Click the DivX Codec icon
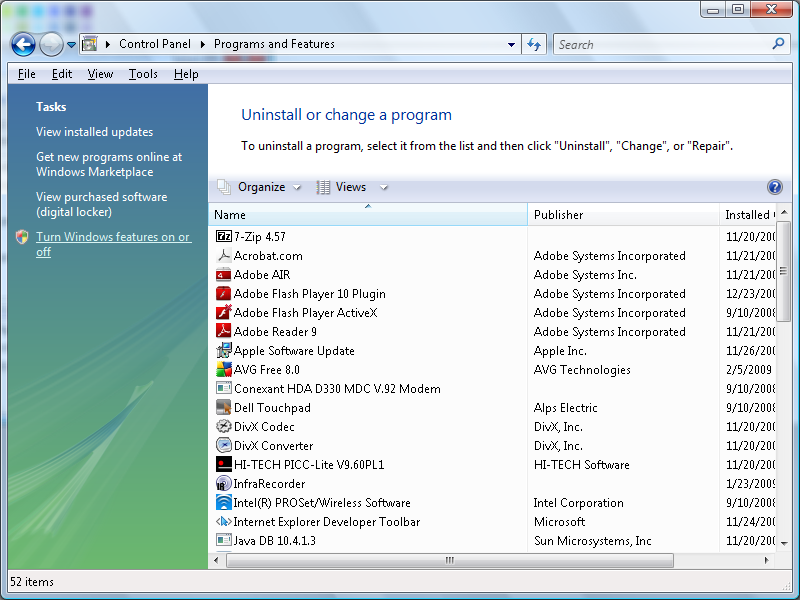 coord(223,426)
